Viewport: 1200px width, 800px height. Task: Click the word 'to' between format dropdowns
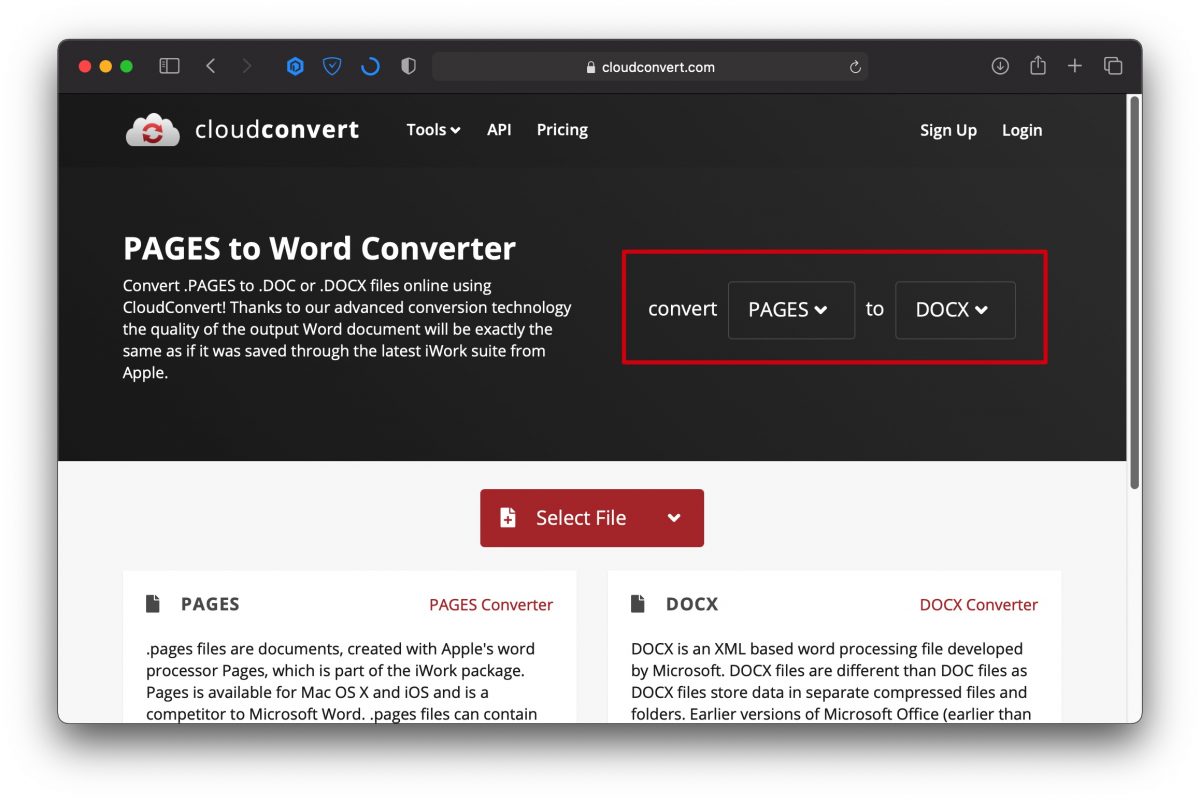[875, 310]
